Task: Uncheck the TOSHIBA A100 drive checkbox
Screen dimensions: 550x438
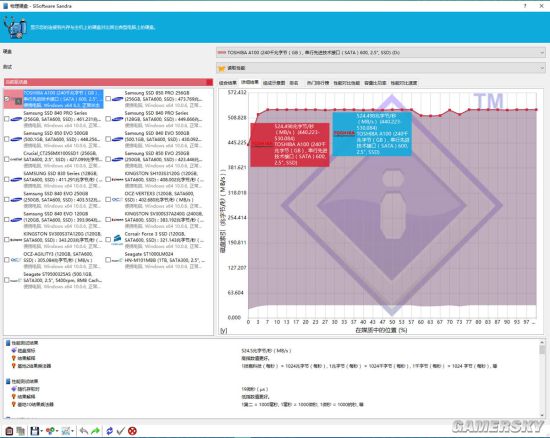Action: point(7,99)
